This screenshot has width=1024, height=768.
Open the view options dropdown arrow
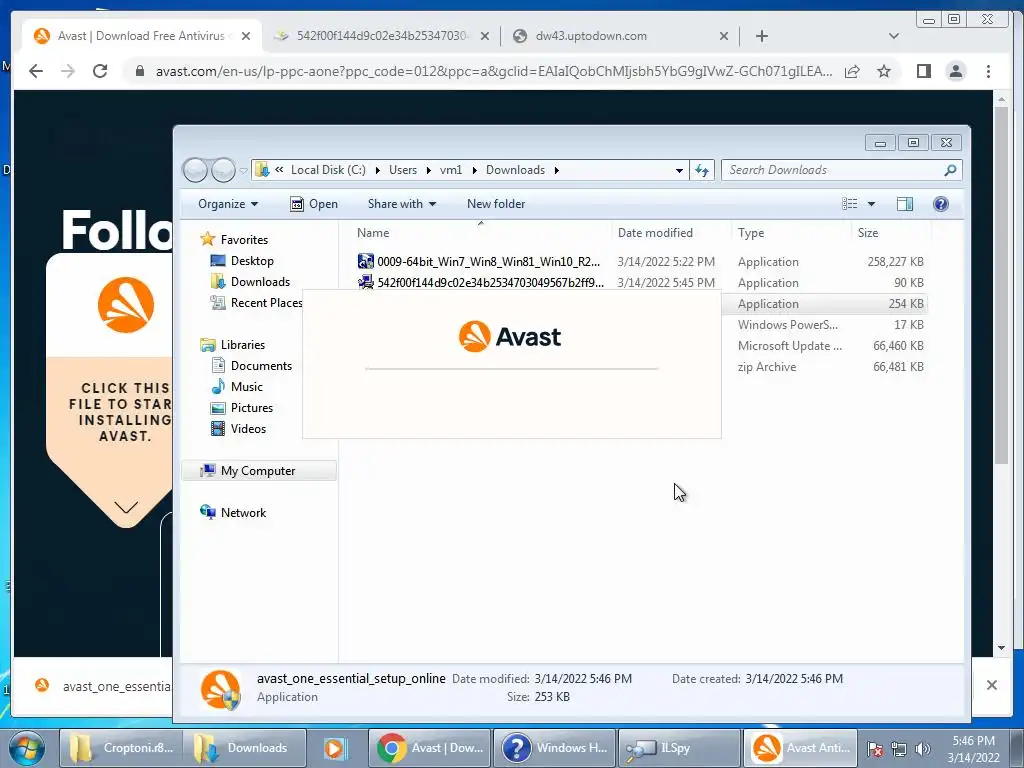[x=871, y=204]
